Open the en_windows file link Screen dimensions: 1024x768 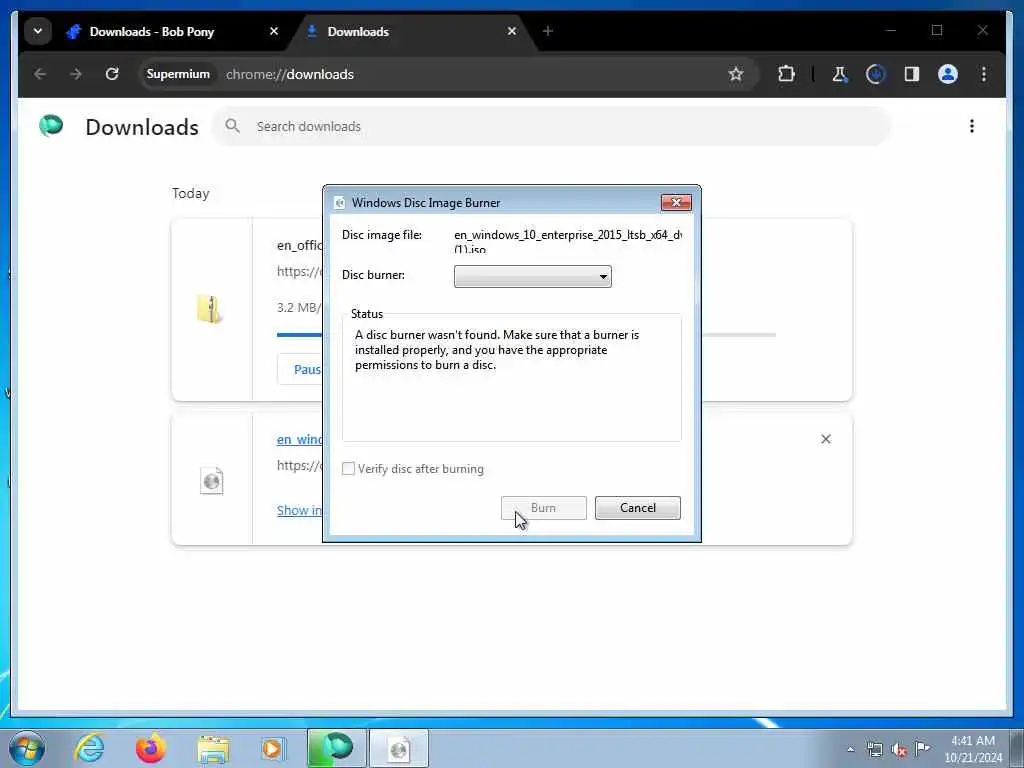coord(299,440)
